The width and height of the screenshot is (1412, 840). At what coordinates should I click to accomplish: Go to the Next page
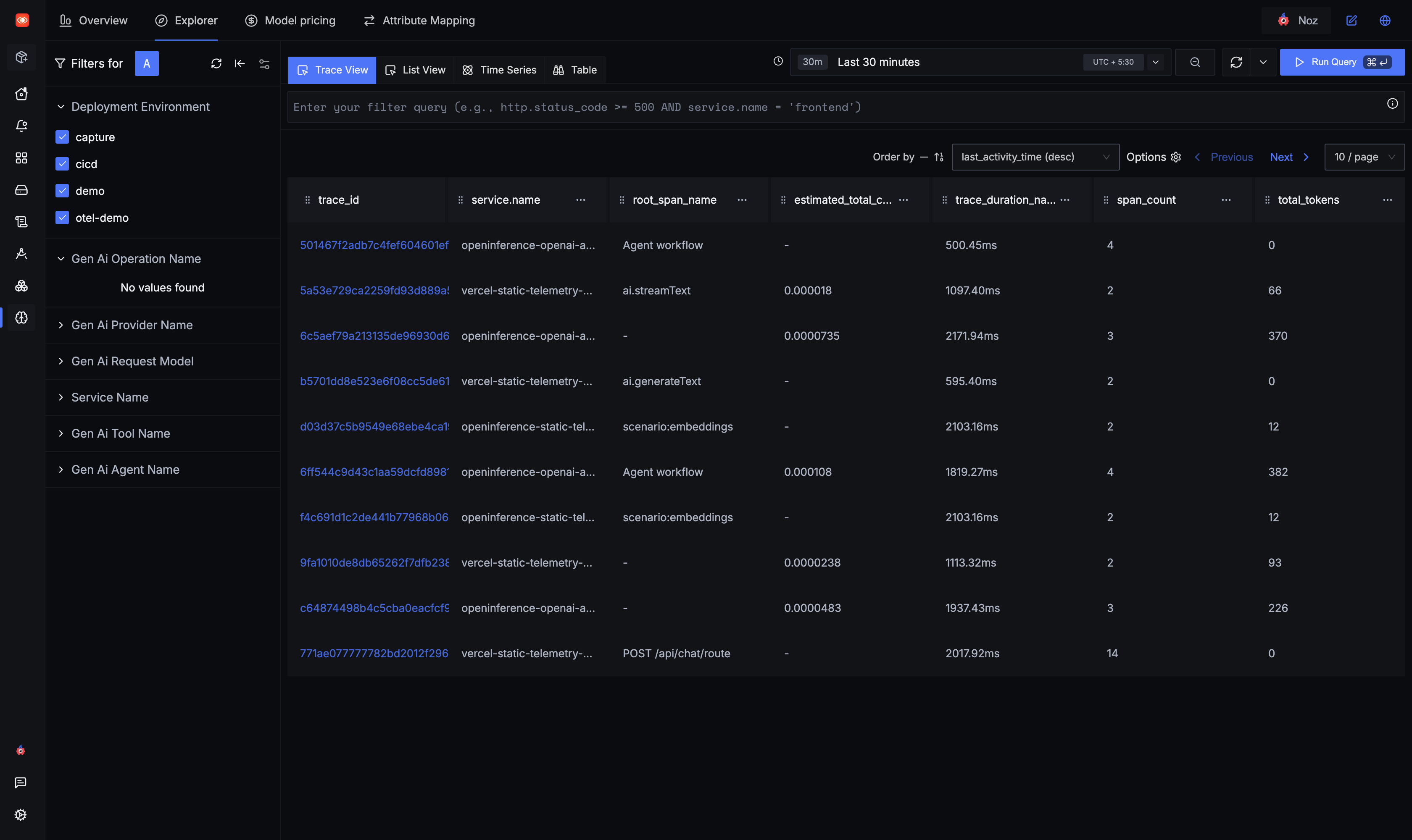[1289, 157]
